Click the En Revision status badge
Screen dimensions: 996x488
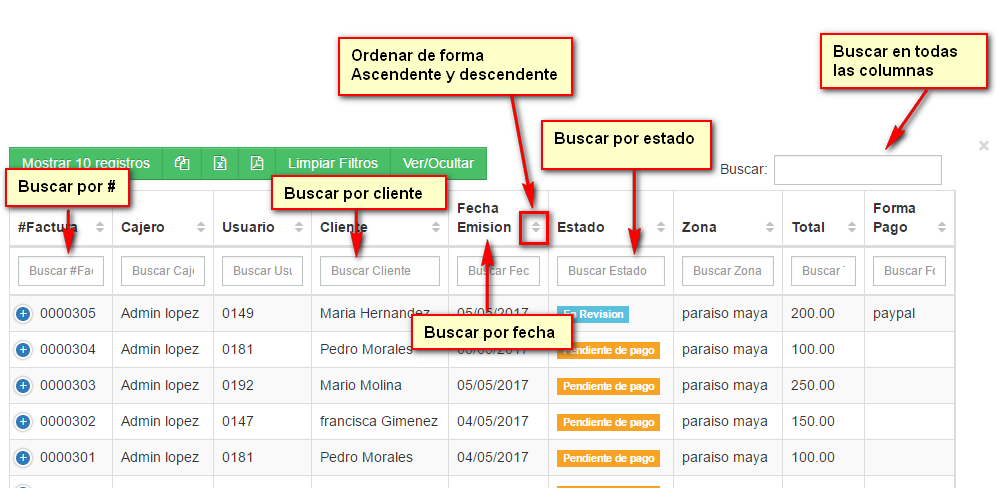click(x=593, y=314)
